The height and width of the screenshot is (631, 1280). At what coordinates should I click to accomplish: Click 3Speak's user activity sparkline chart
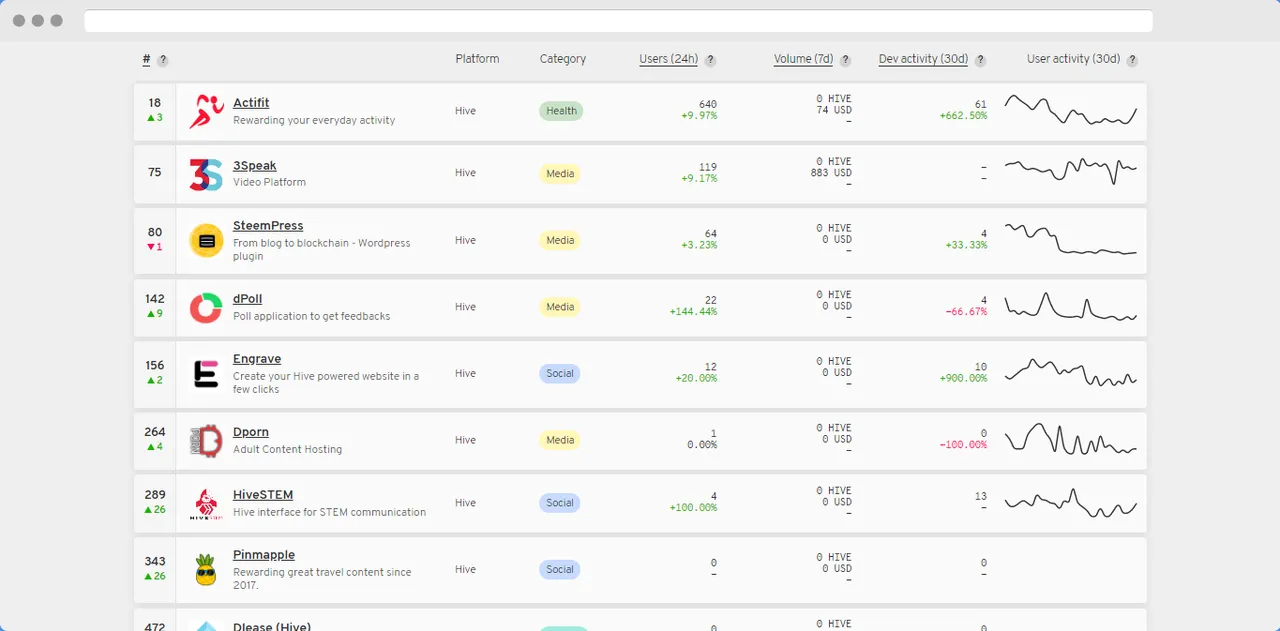[1071, 171]
